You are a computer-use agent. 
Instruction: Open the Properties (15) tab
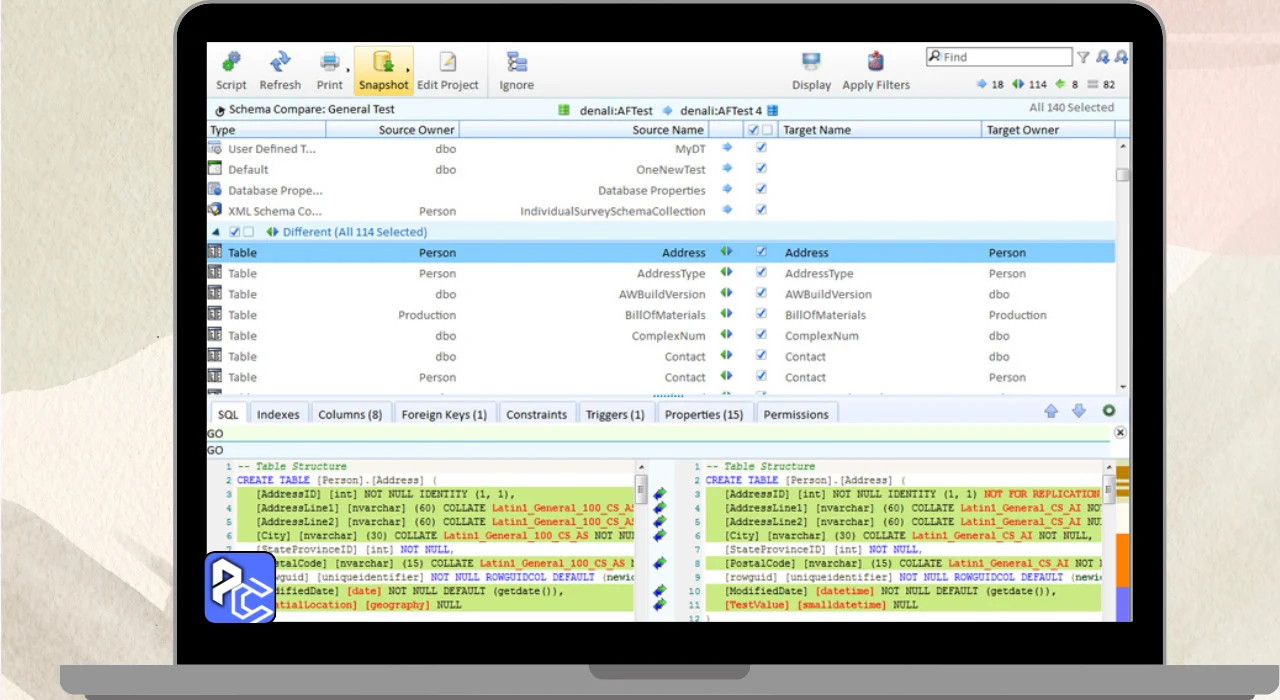pos(703,414)
